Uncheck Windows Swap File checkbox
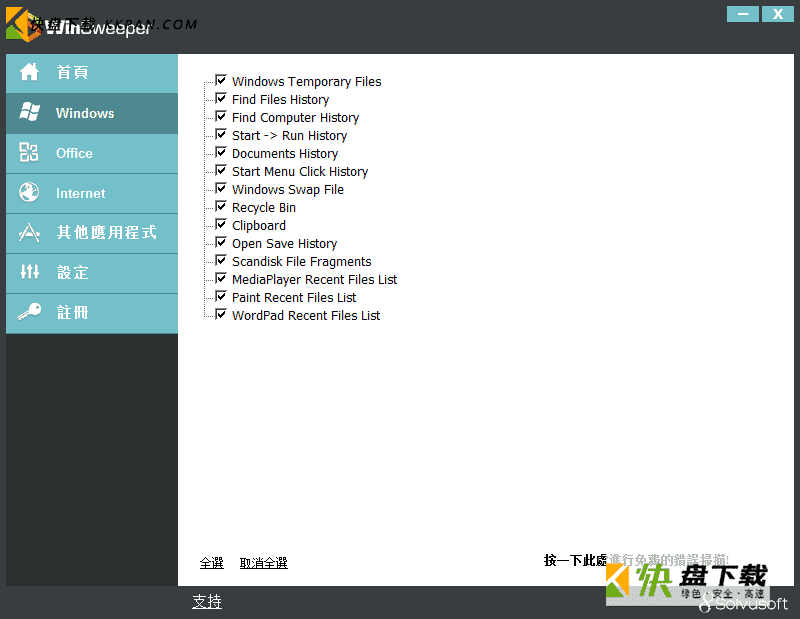The width and height of the screenshot is (800, 619). [x=221, y=188]
